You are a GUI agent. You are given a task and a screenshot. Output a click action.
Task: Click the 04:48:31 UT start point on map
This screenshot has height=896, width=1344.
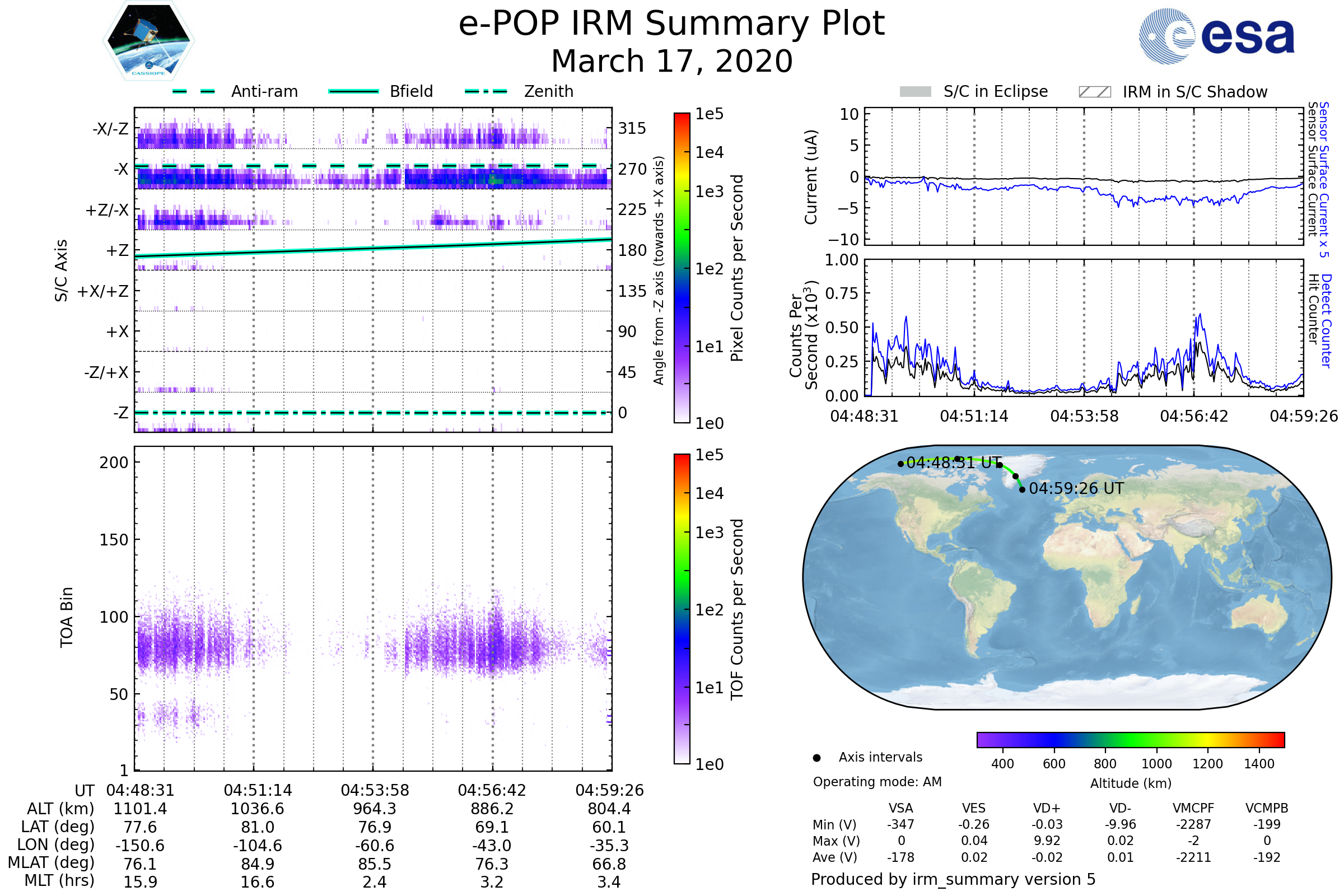point(900,464)
